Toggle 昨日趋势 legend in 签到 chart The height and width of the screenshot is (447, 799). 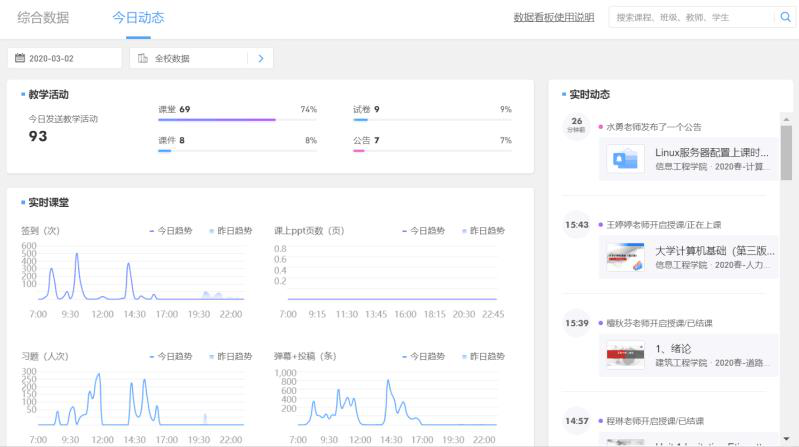point(230,230)
